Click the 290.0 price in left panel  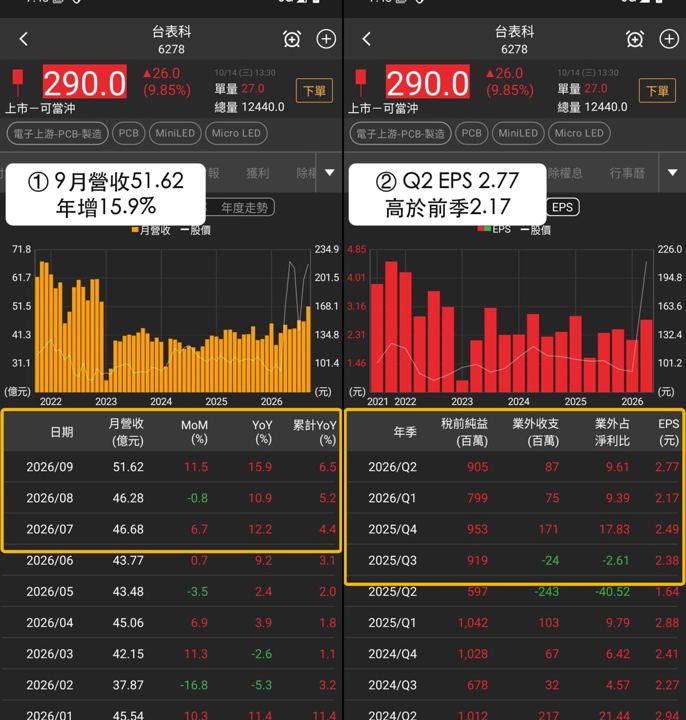[x=84, y=83]
